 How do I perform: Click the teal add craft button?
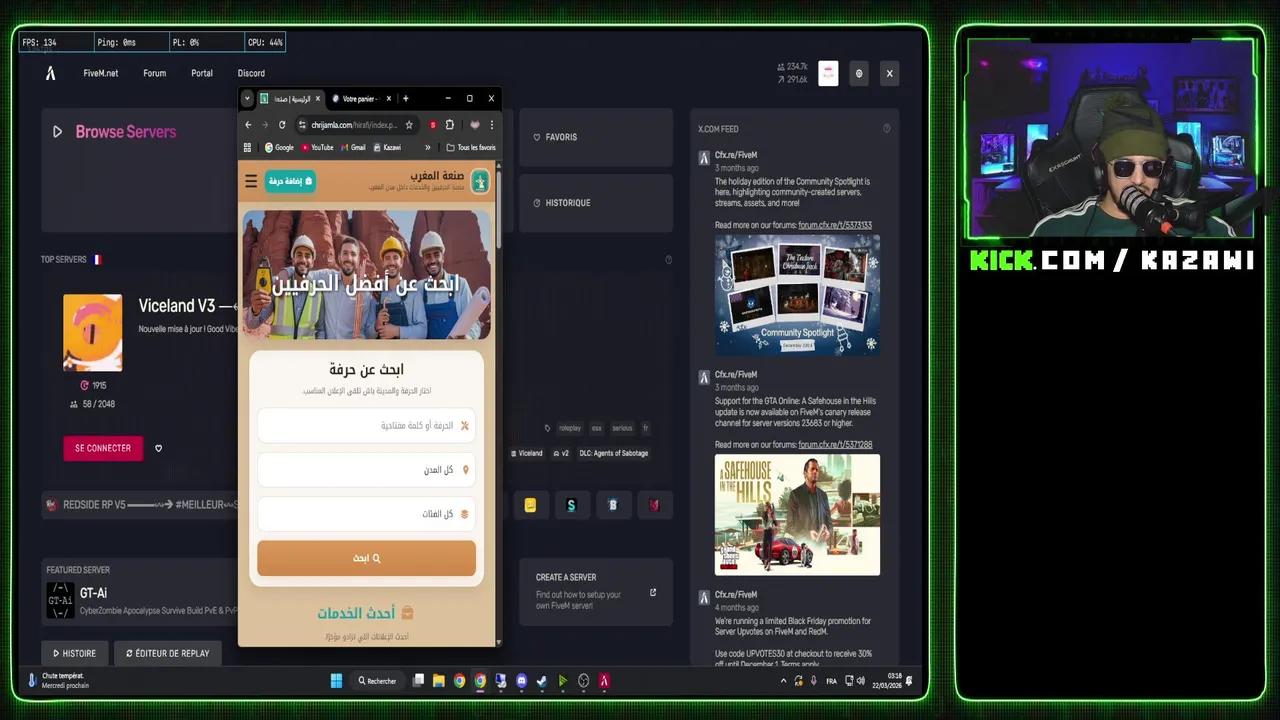[x=291, y=181]
